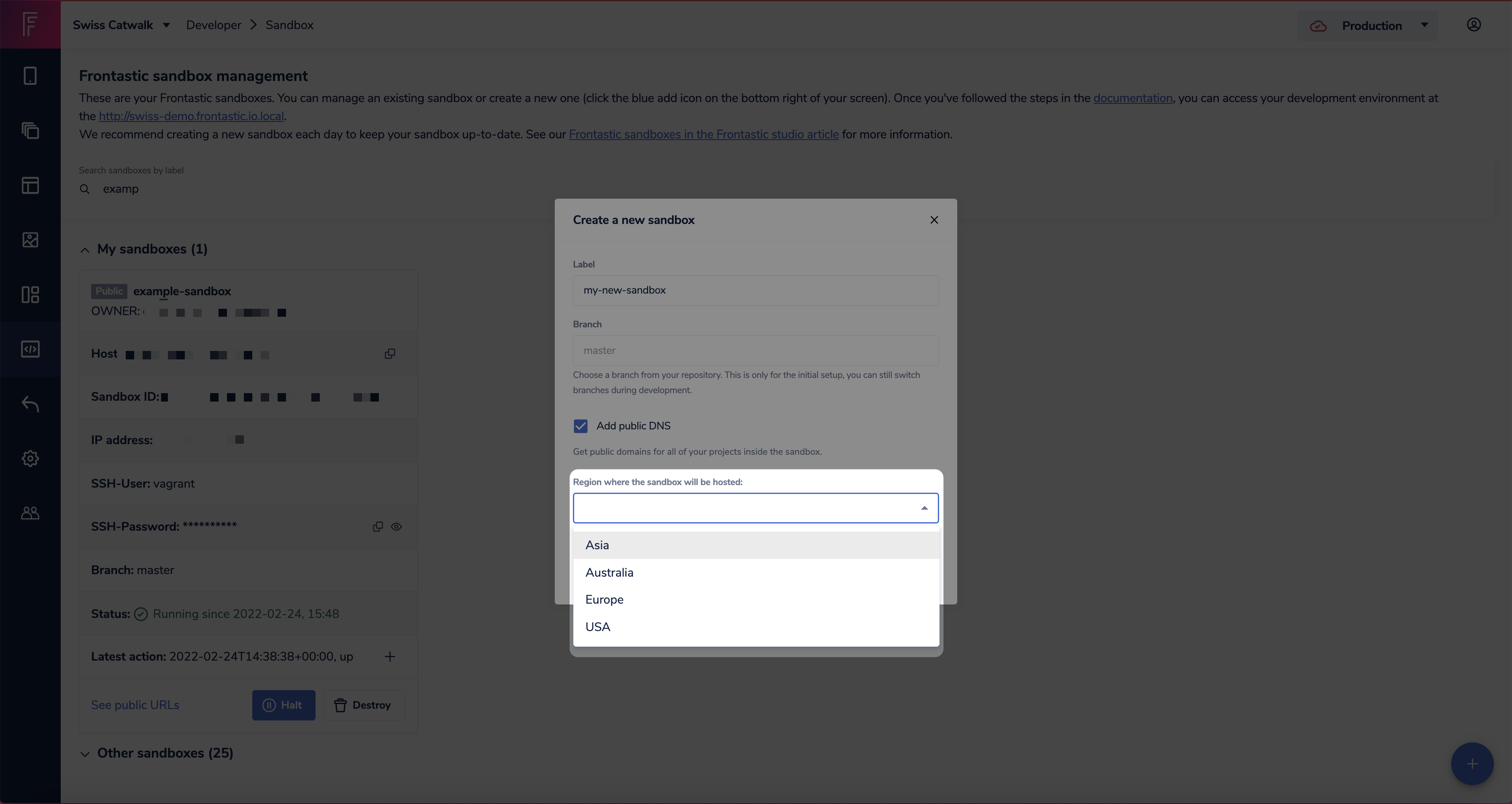Select Europe from the region list
1512x804 pixels.
pyautogui.click(x=604, y=599)
